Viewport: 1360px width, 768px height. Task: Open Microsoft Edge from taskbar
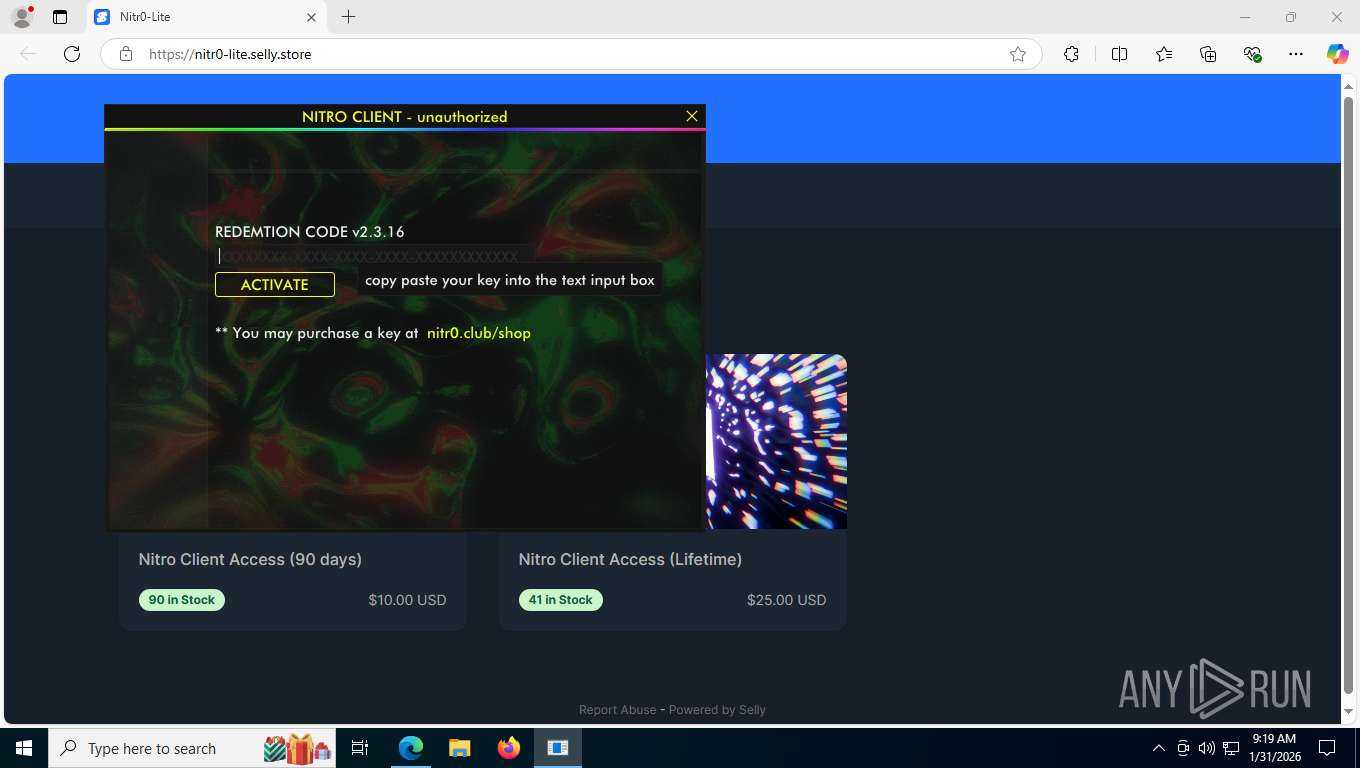pos(411,748)
